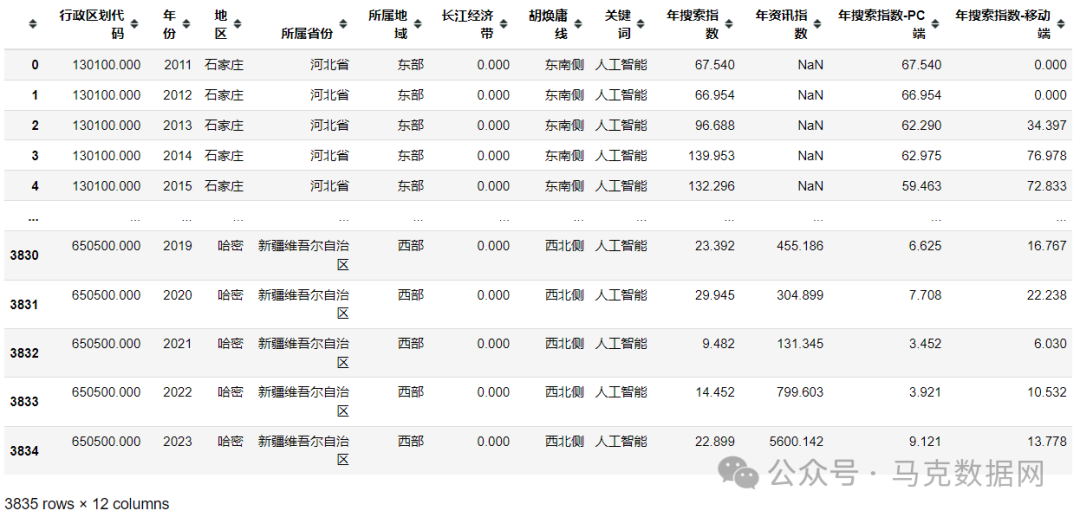Click the year cell 2012
1080x517 pixels.
click(178, 95)
